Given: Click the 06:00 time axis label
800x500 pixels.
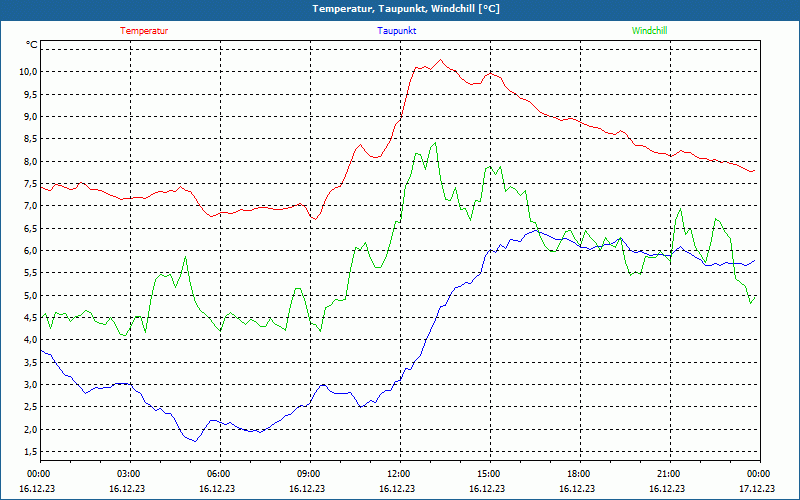Looking at the screenshot, I should [219, 474].
